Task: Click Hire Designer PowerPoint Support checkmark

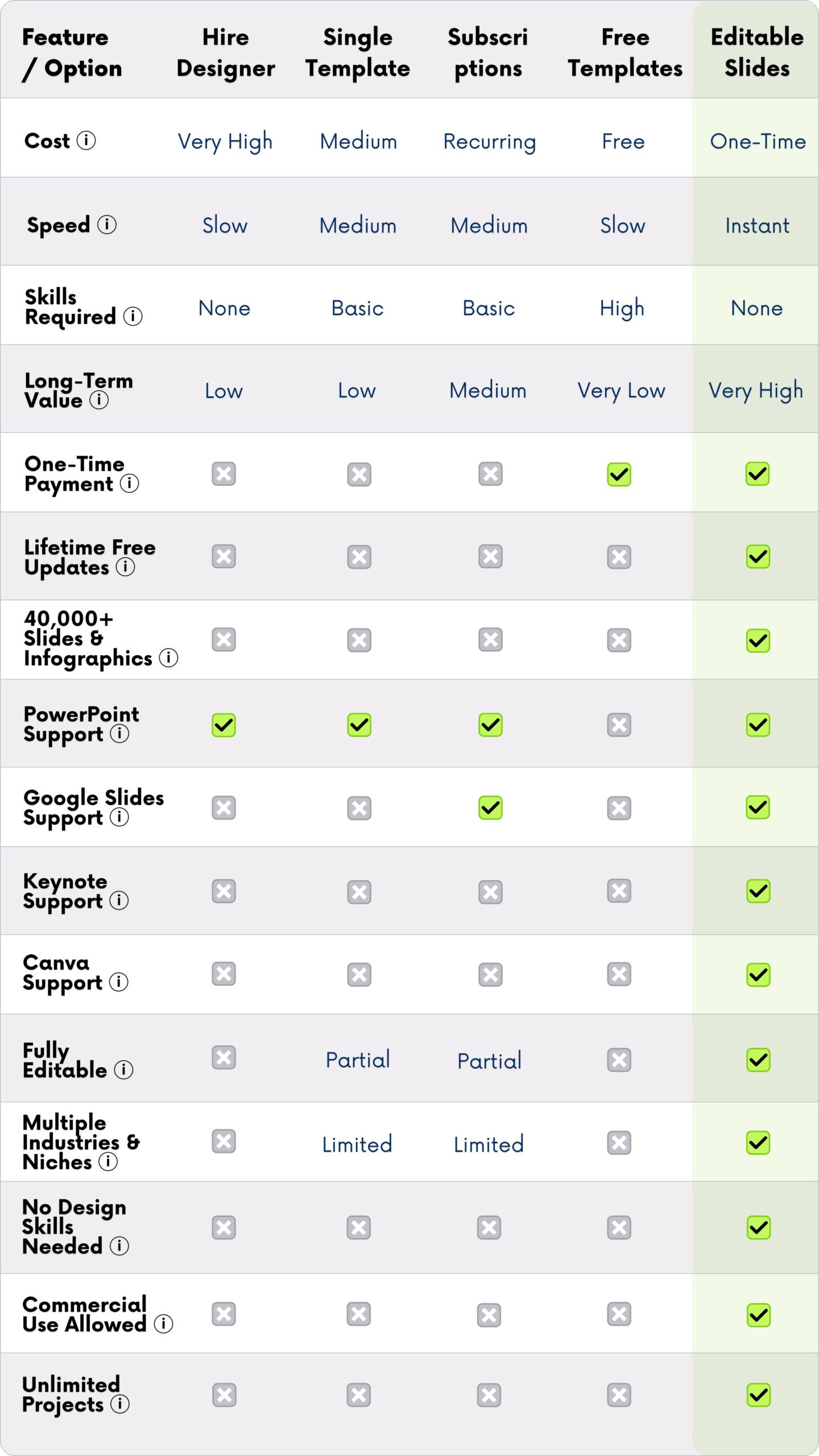Action: pyautogui.click(x=224, y=725)
